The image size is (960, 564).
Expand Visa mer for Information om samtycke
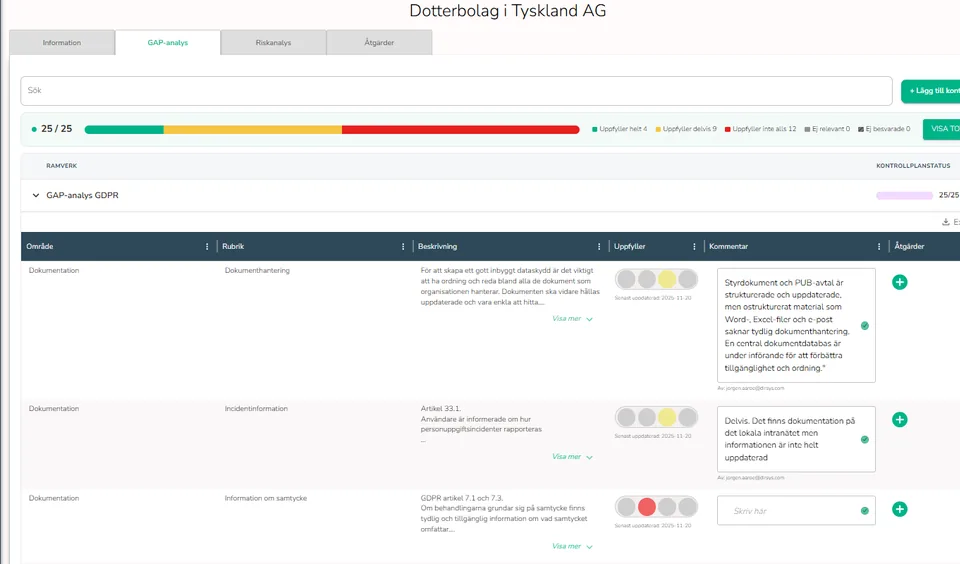tap(572, 546)
